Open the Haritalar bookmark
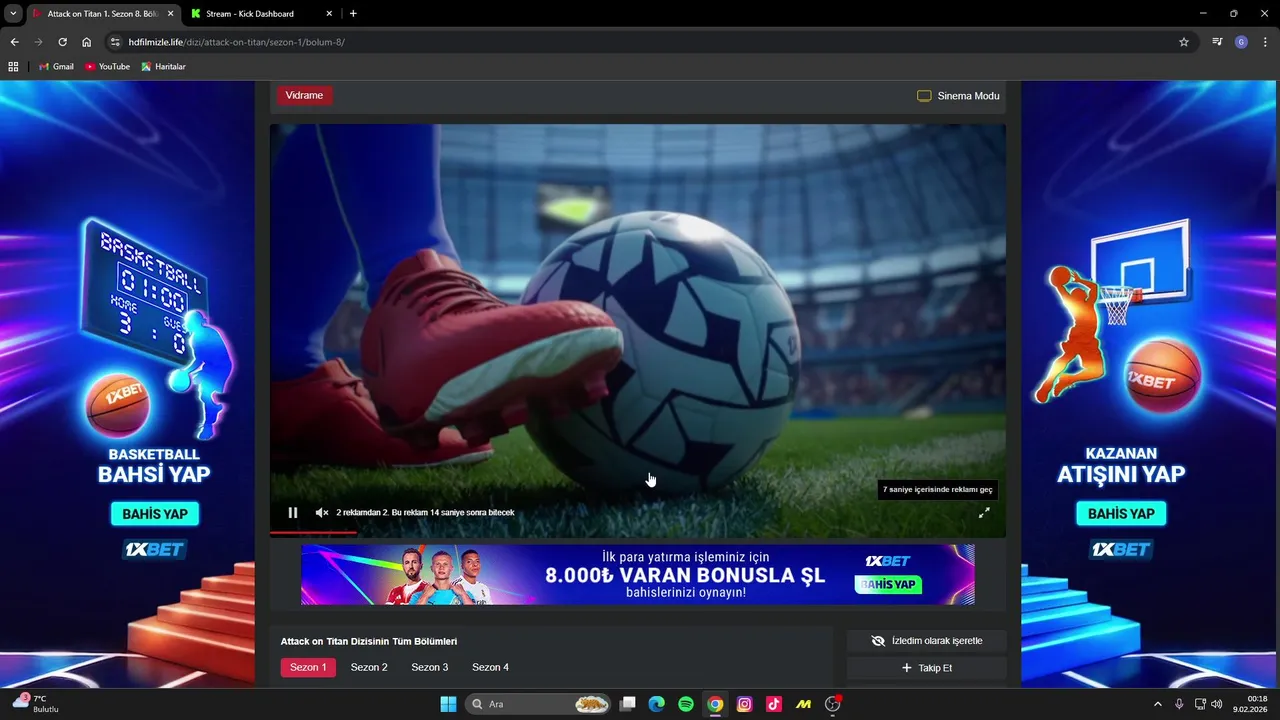1280x720 pixels. pos(163,66)
